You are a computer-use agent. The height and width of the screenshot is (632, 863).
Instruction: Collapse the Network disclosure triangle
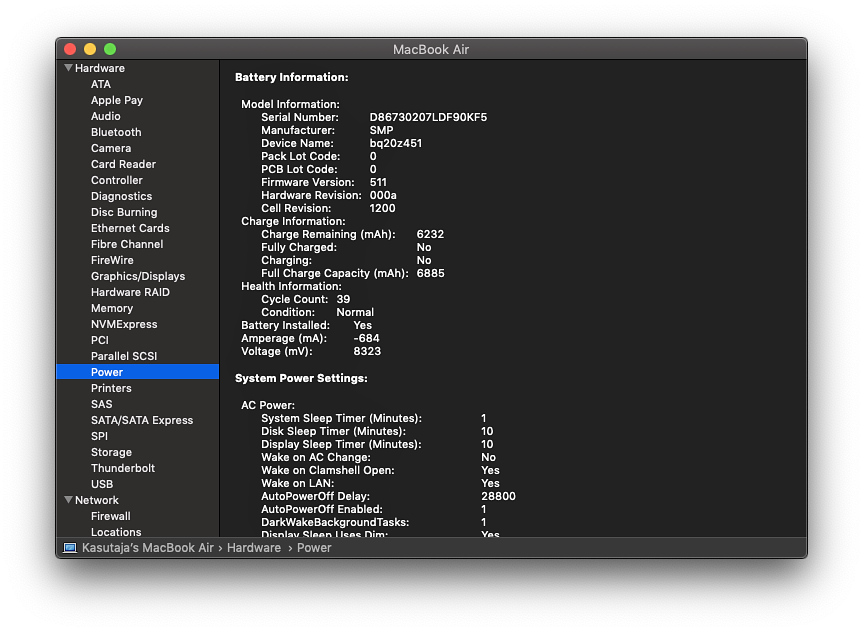coord(68,500)
